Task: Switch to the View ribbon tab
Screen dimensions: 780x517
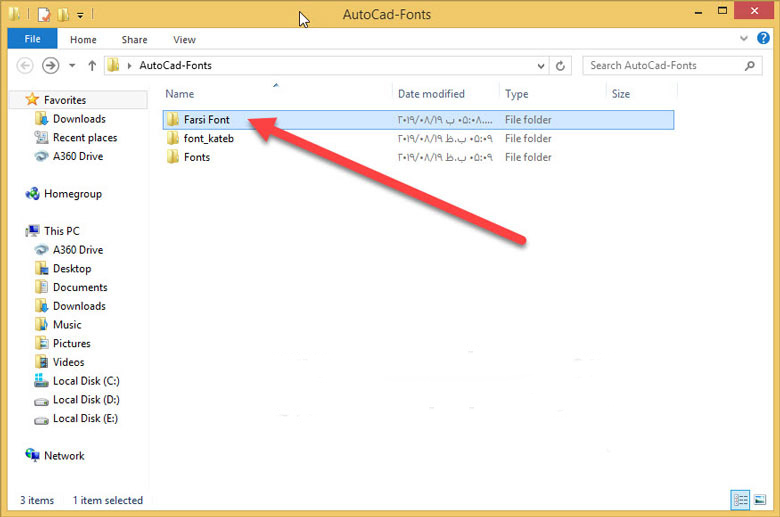Action: click(x=184, y=39)
